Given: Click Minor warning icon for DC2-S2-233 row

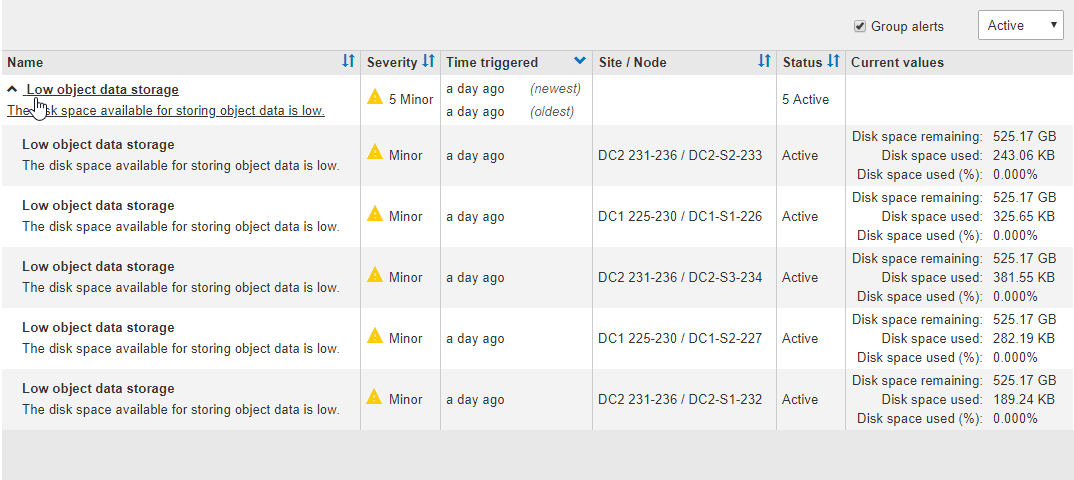Looking at the screenshot, I should pos(375,154).
